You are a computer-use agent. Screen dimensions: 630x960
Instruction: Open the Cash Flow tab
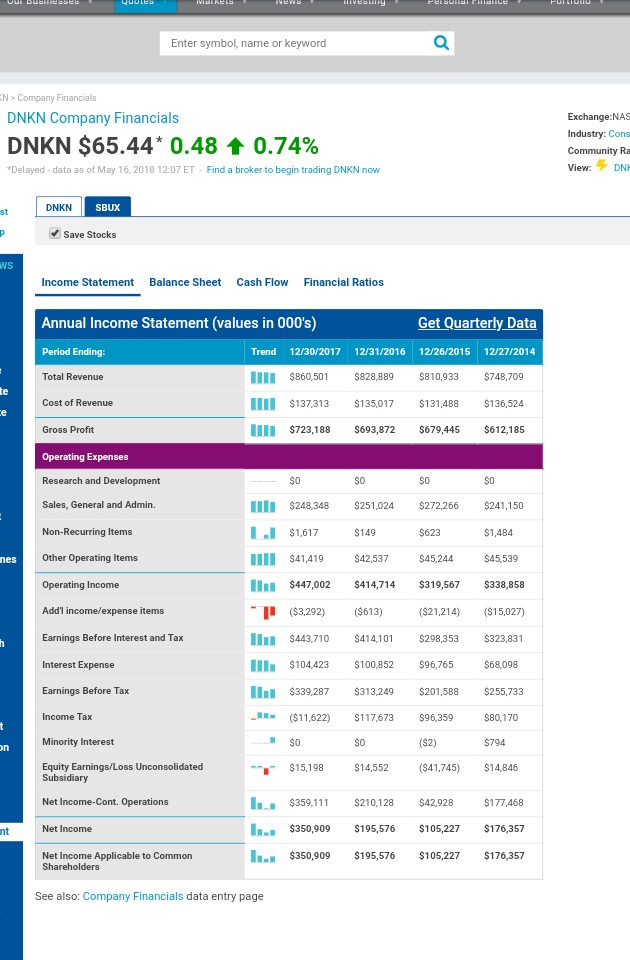(x=262, y=282)
